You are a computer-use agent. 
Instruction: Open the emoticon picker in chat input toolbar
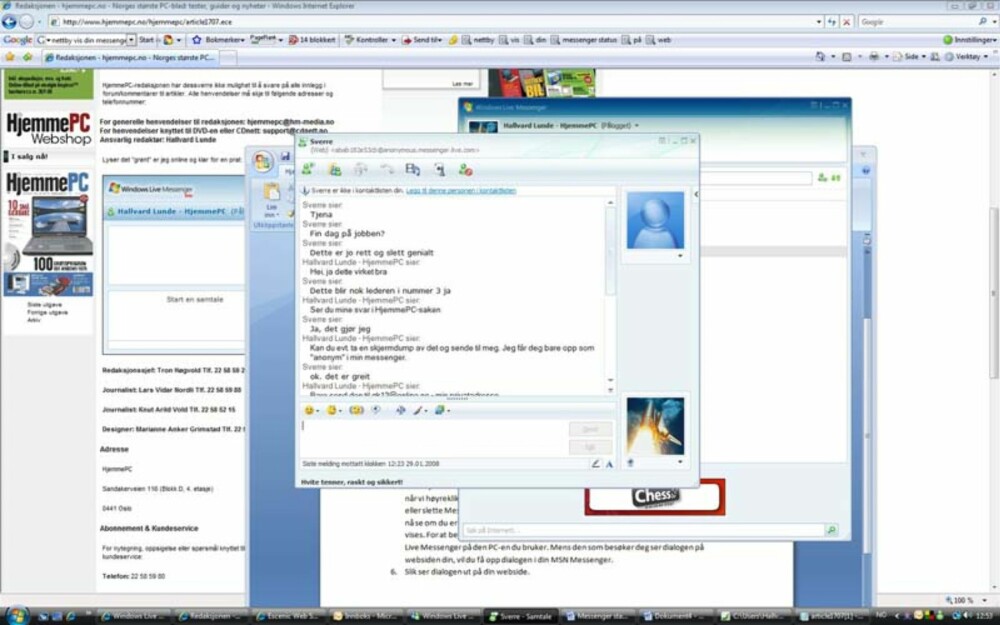(311, 410)
